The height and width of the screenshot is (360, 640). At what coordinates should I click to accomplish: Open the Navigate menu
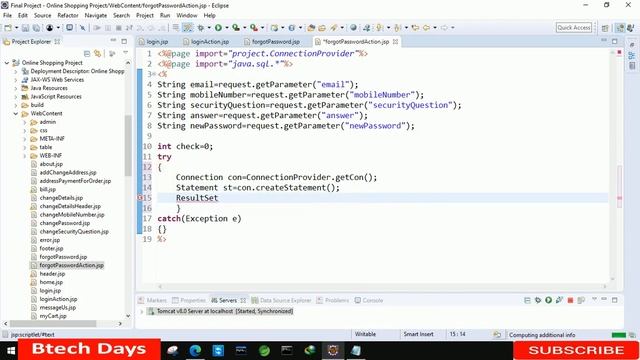[x=96, y=16]
